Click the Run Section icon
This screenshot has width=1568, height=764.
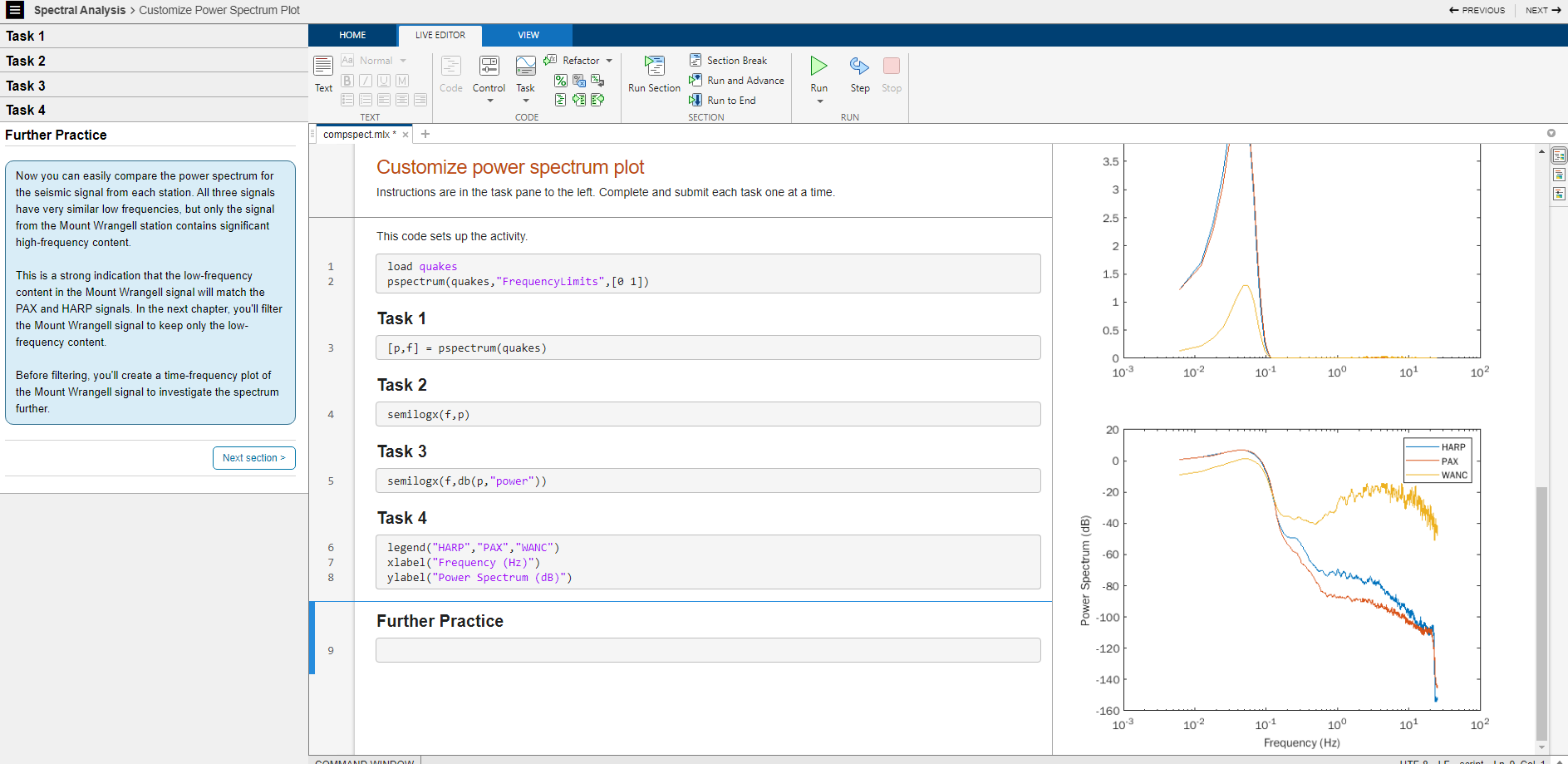[654, 67]
